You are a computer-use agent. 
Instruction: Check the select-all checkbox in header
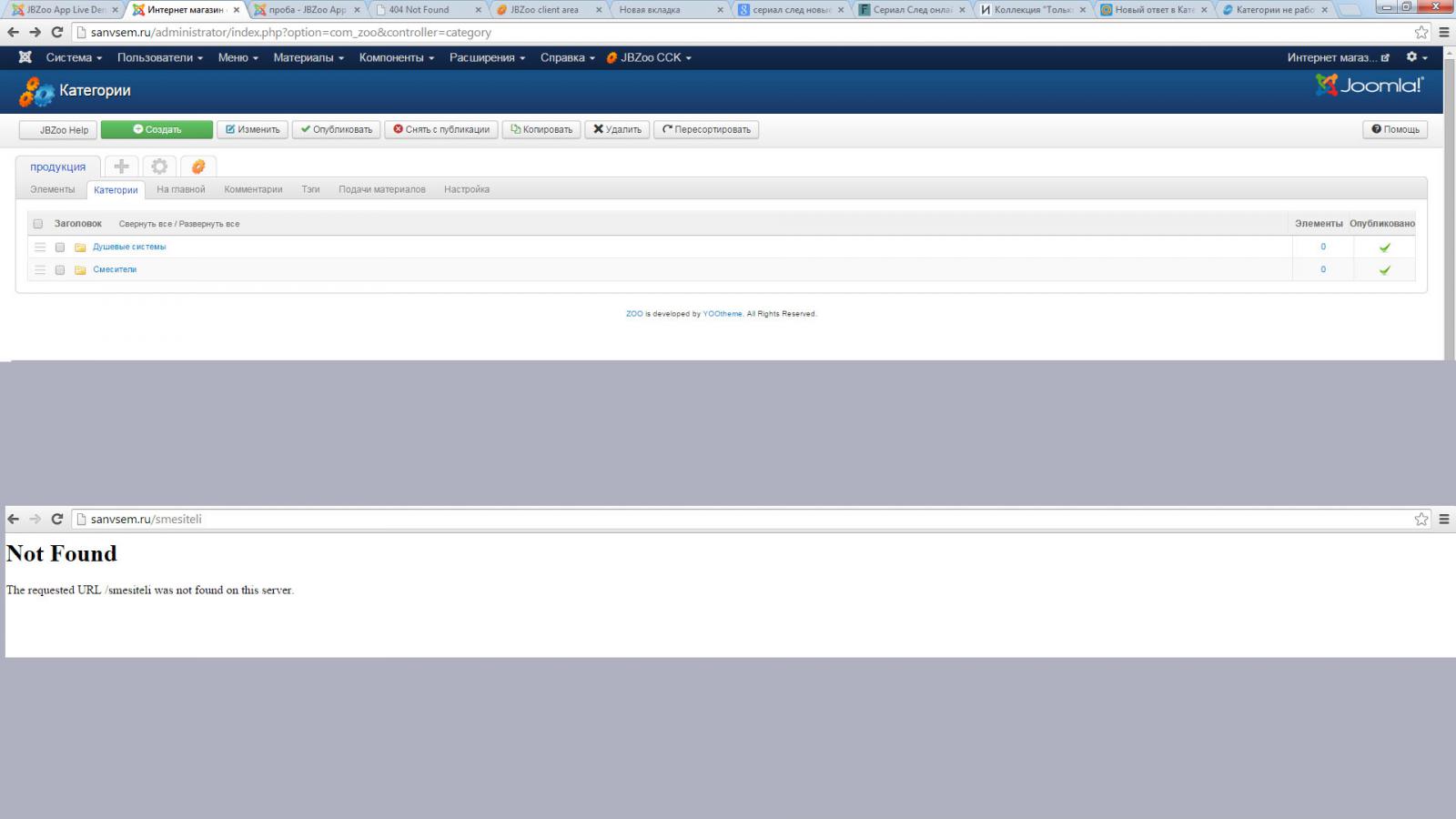point(38,224)
